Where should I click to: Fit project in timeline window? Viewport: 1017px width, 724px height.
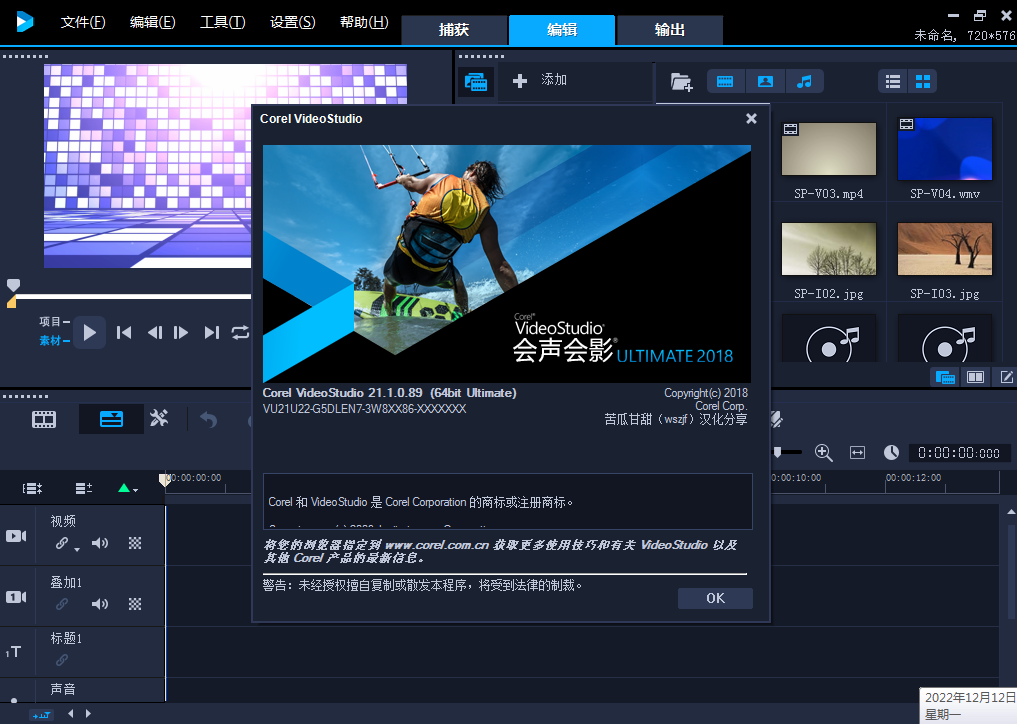(857, 453)
